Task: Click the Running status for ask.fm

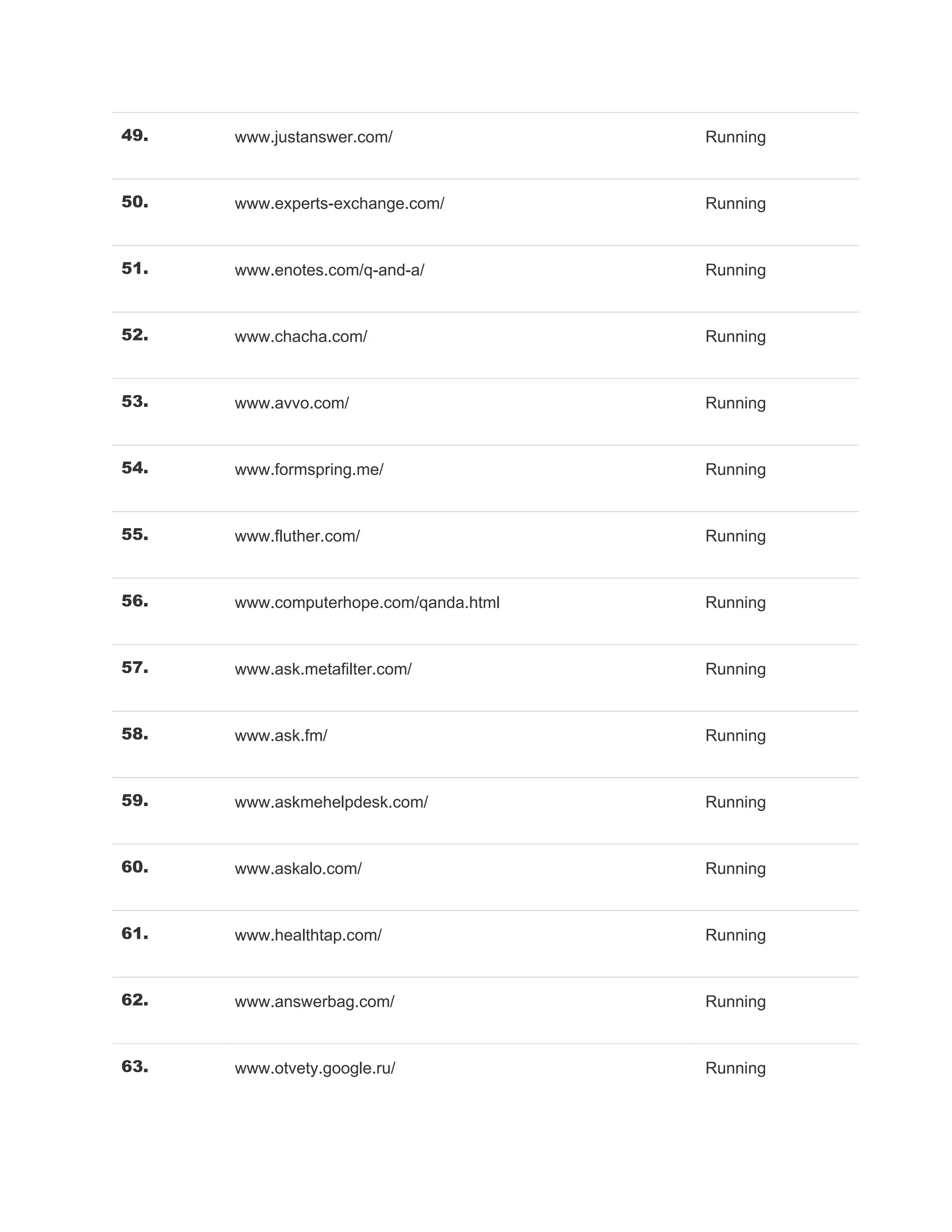Action: pyautogui.click(x=735, y=736)
